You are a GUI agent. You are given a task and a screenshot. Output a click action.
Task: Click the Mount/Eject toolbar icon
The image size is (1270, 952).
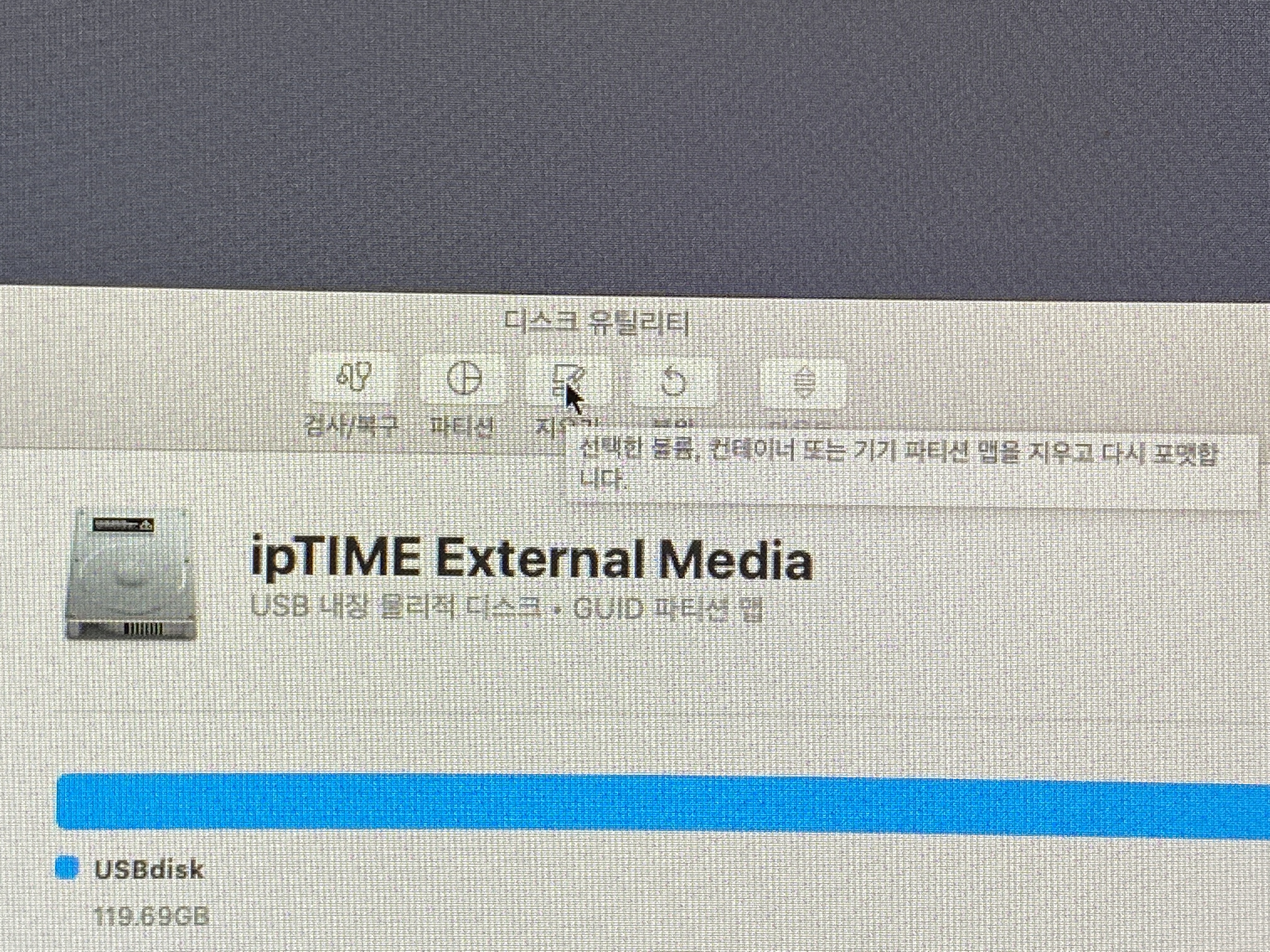(804, 381)
